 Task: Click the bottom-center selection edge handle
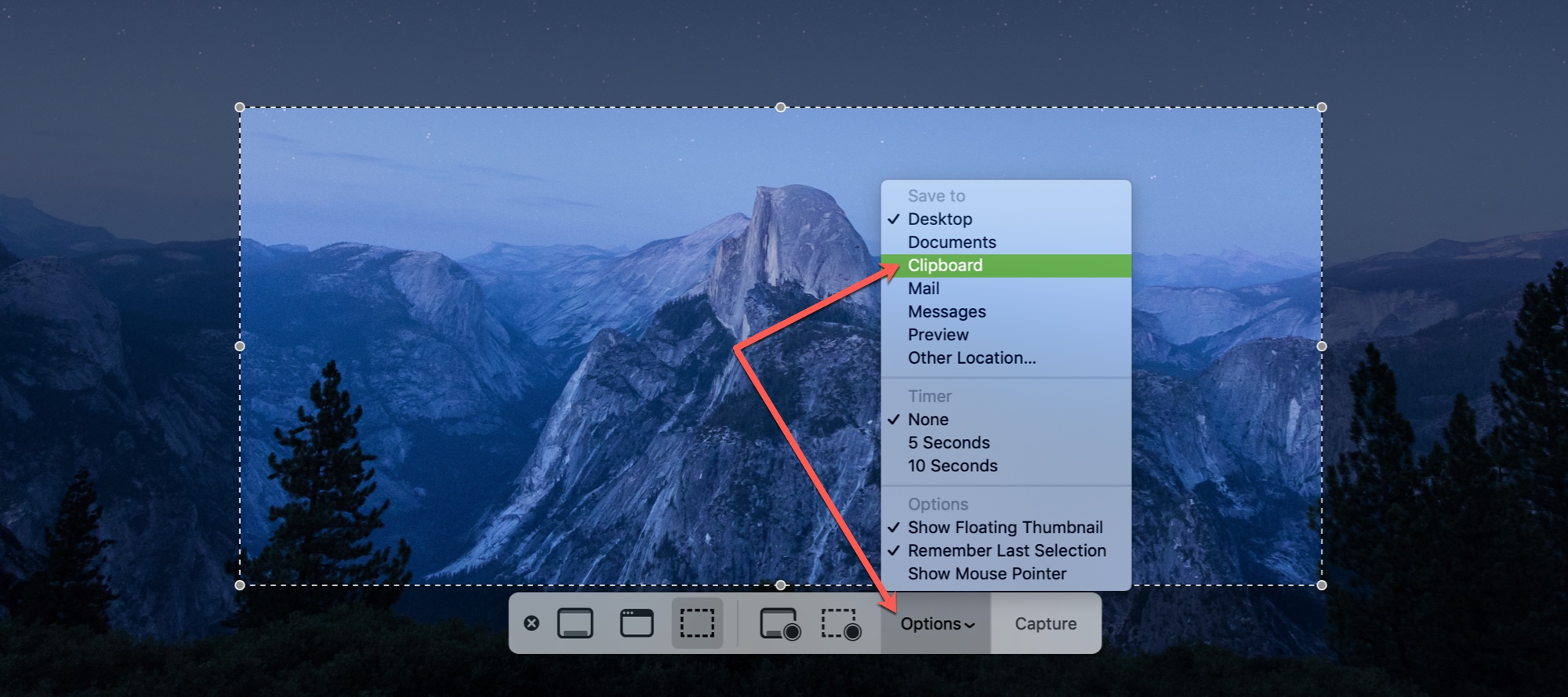click(x=781, y=585)
